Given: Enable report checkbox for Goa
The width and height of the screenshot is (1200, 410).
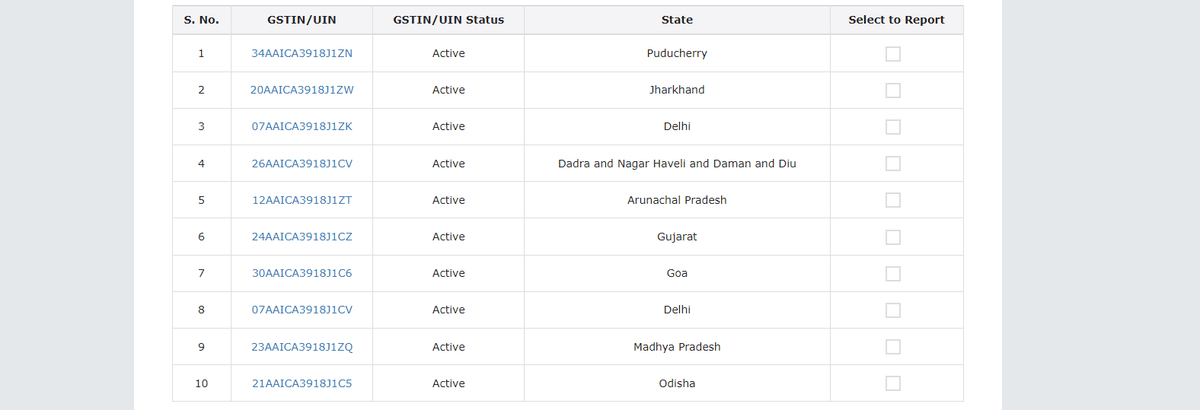Looking at the screenshot, I should [x=893, y=273].
